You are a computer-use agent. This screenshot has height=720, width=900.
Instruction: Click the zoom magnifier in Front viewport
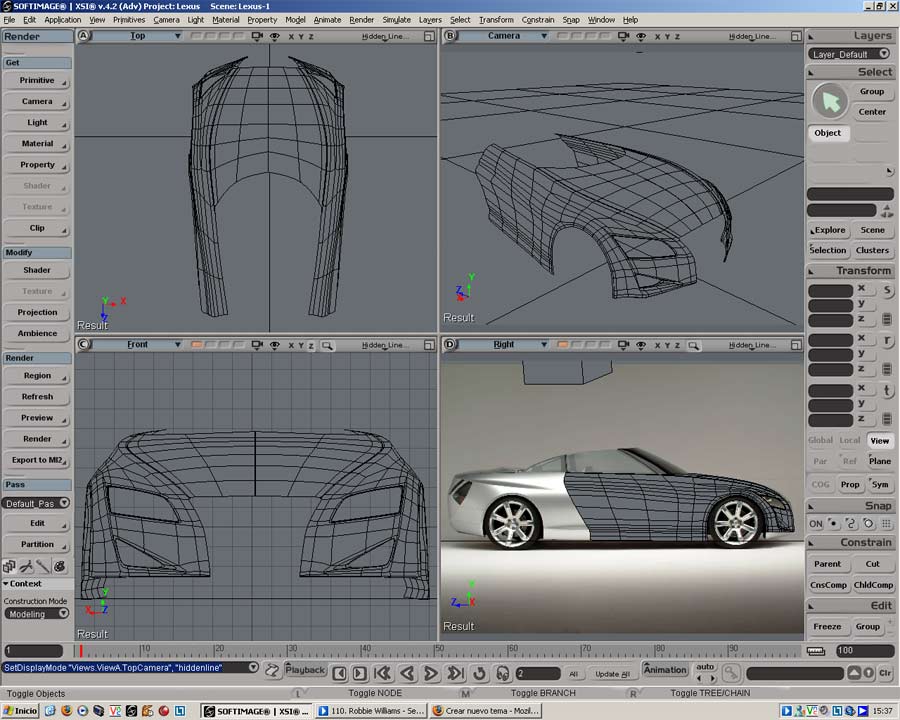pos(327,345)
